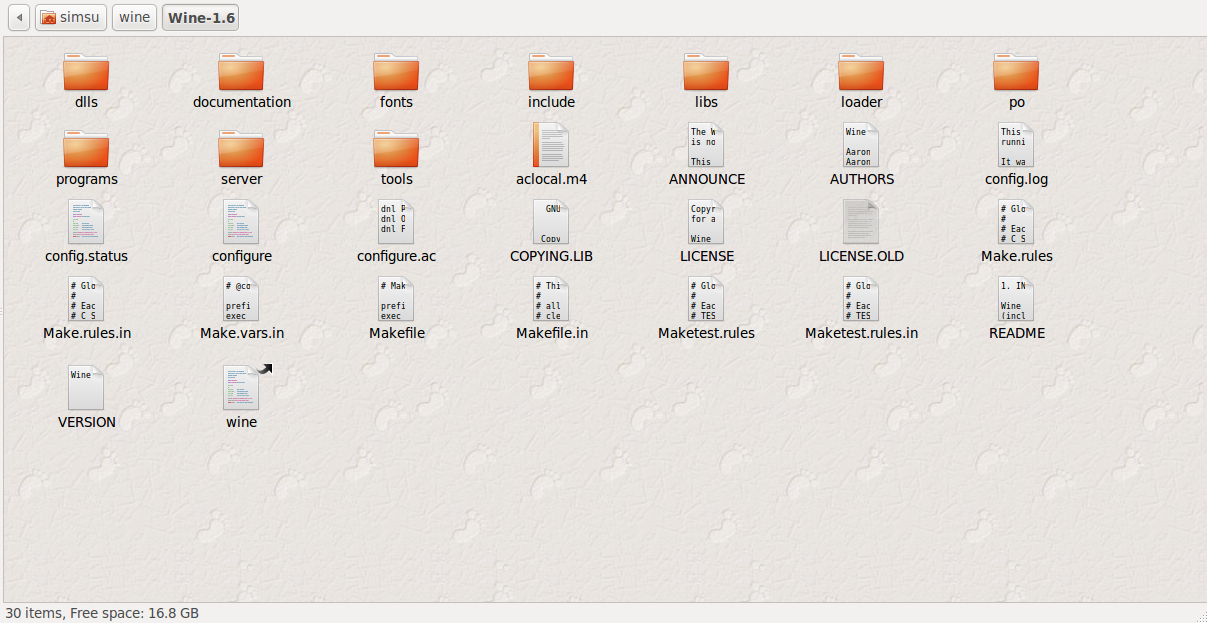Select the Maketest.rules file icon
This screenshot has height=623, width=1207.
706,299
